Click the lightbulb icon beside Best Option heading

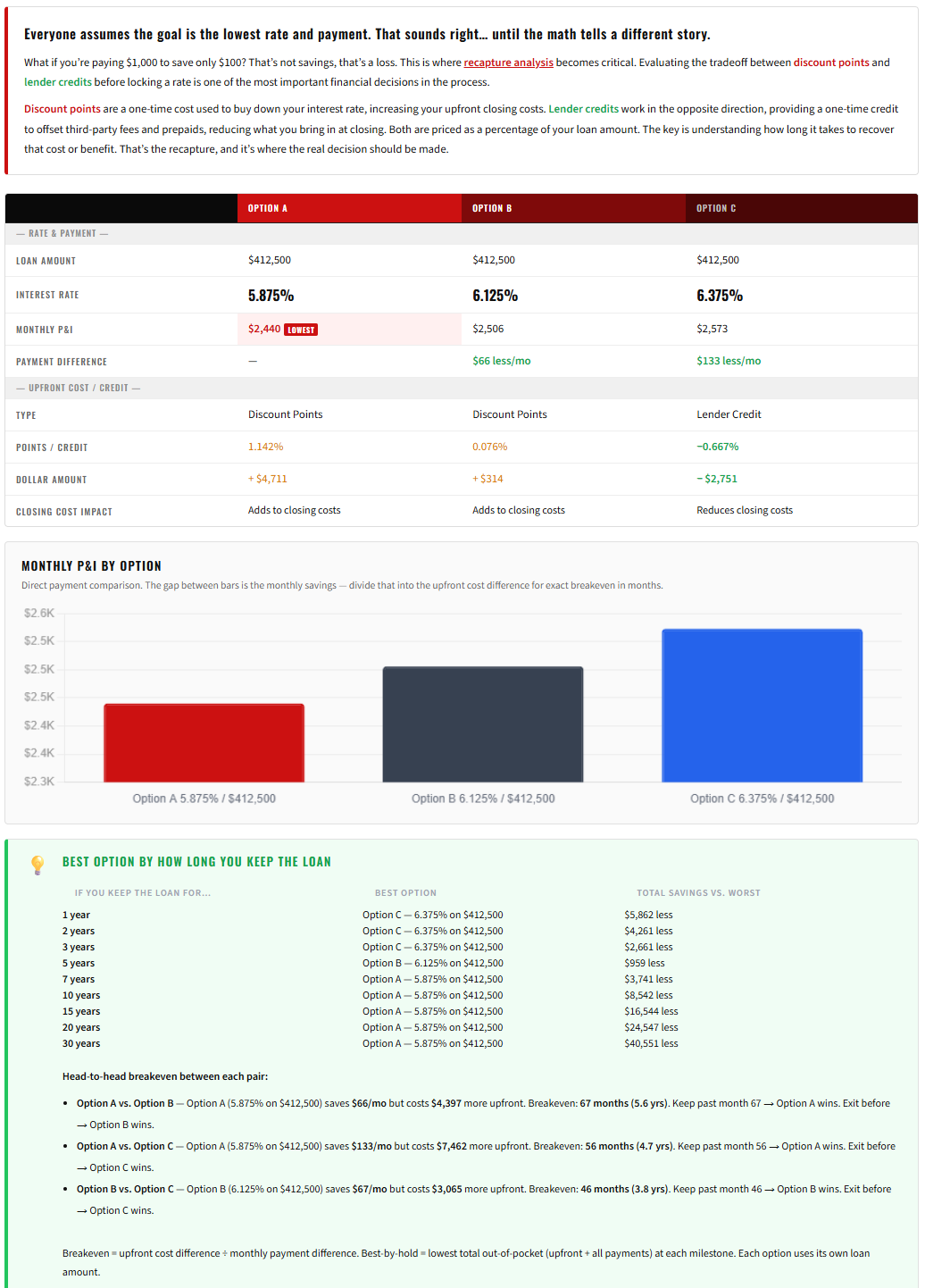click(x=37, y=864)
